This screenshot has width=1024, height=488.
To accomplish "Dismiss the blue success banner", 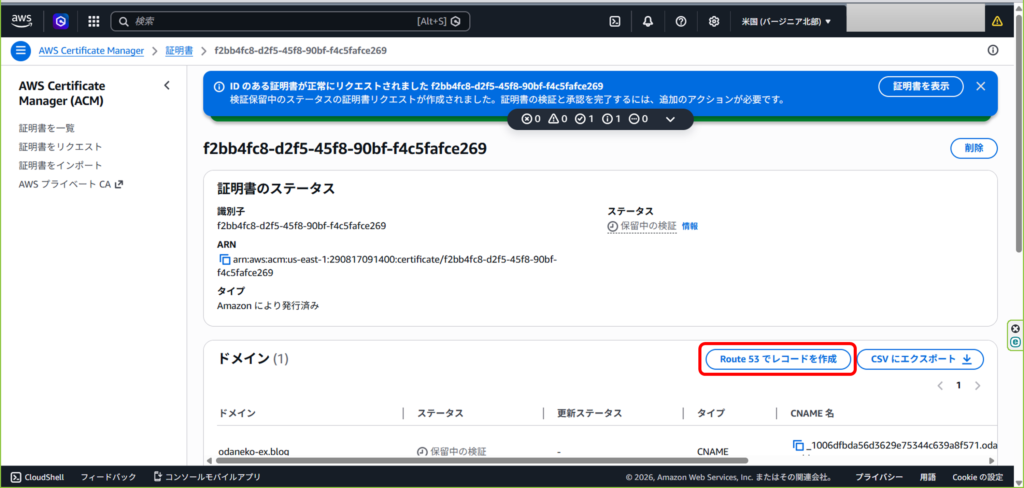I will [981, 87].
